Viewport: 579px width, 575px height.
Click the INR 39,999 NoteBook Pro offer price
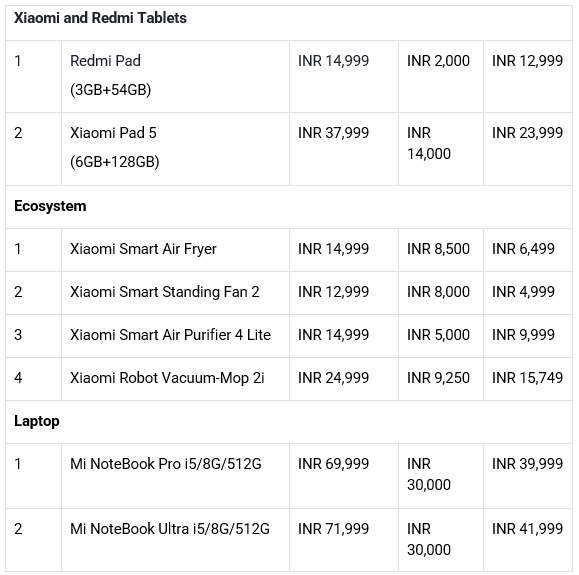tap(527, 464)
